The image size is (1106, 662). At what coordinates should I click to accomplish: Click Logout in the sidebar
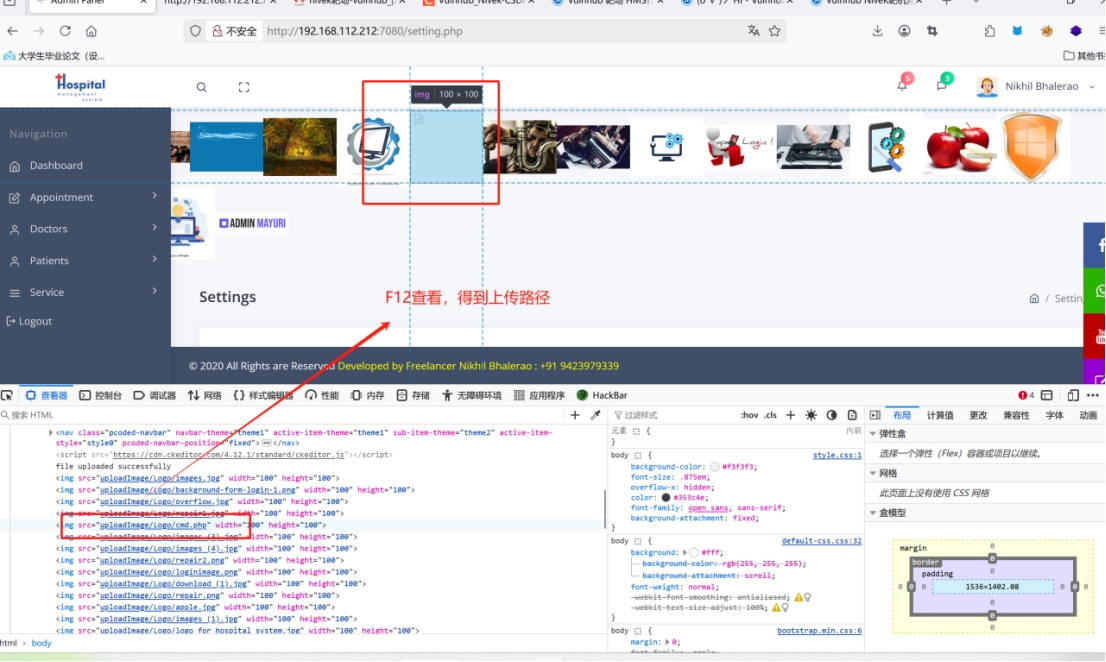click(29, 321)
